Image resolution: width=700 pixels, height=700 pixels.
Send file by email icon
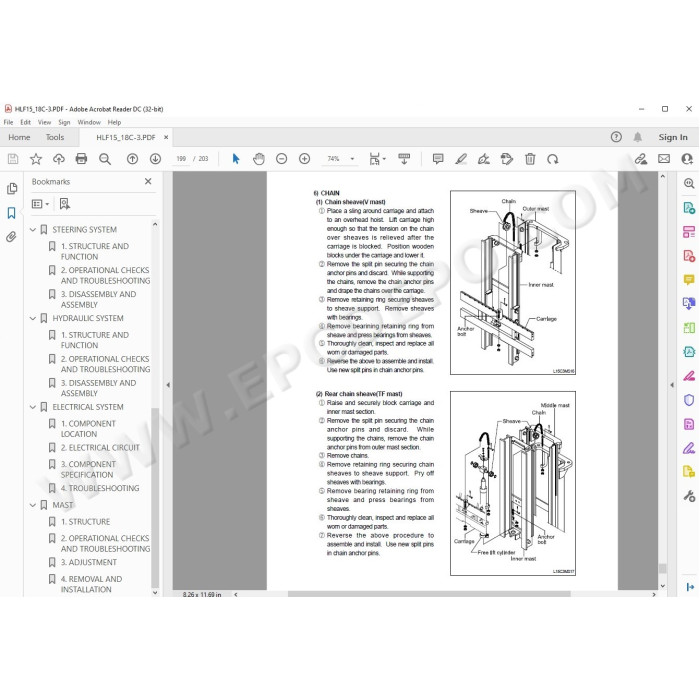(x=664, y=159)
